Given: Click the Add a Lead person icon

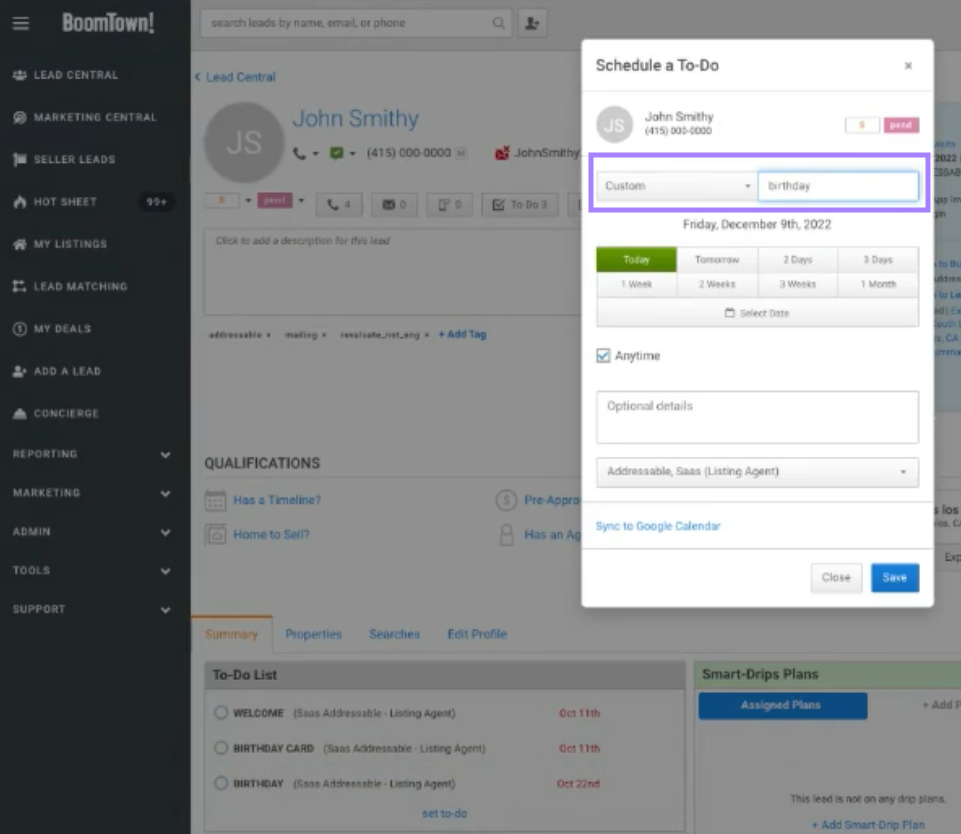Looking at the screenshot, I should point(20,371).
